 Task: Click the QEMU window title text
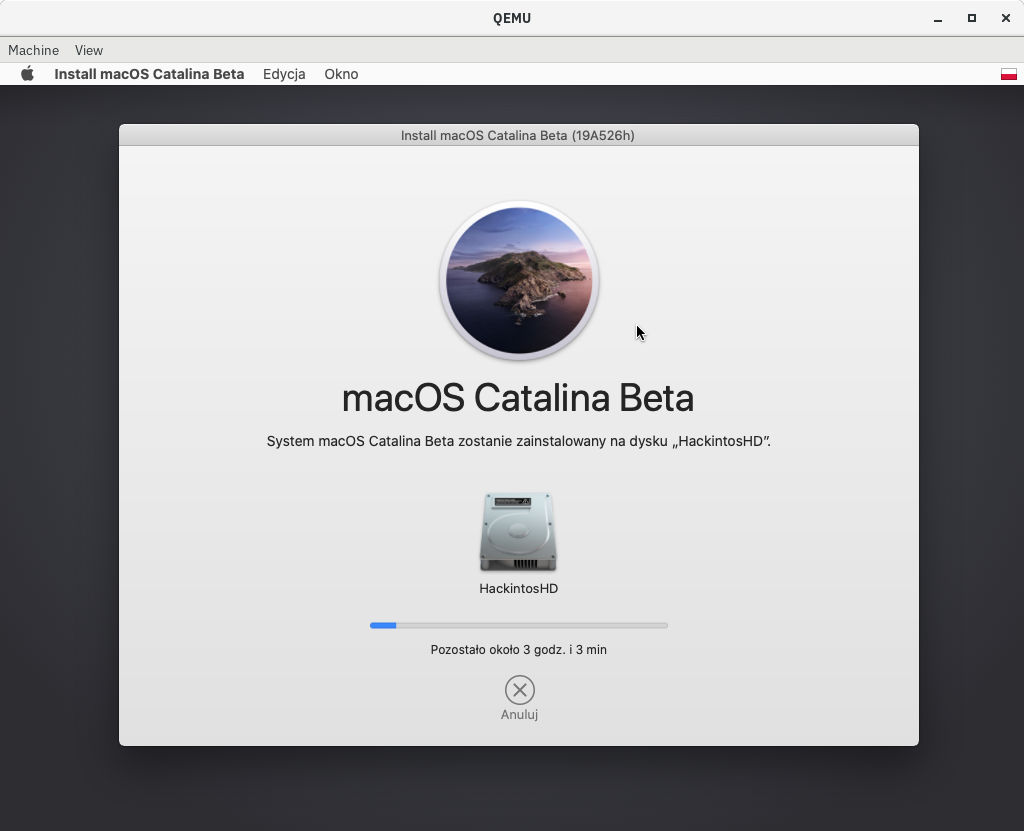[x=512, y=18]
